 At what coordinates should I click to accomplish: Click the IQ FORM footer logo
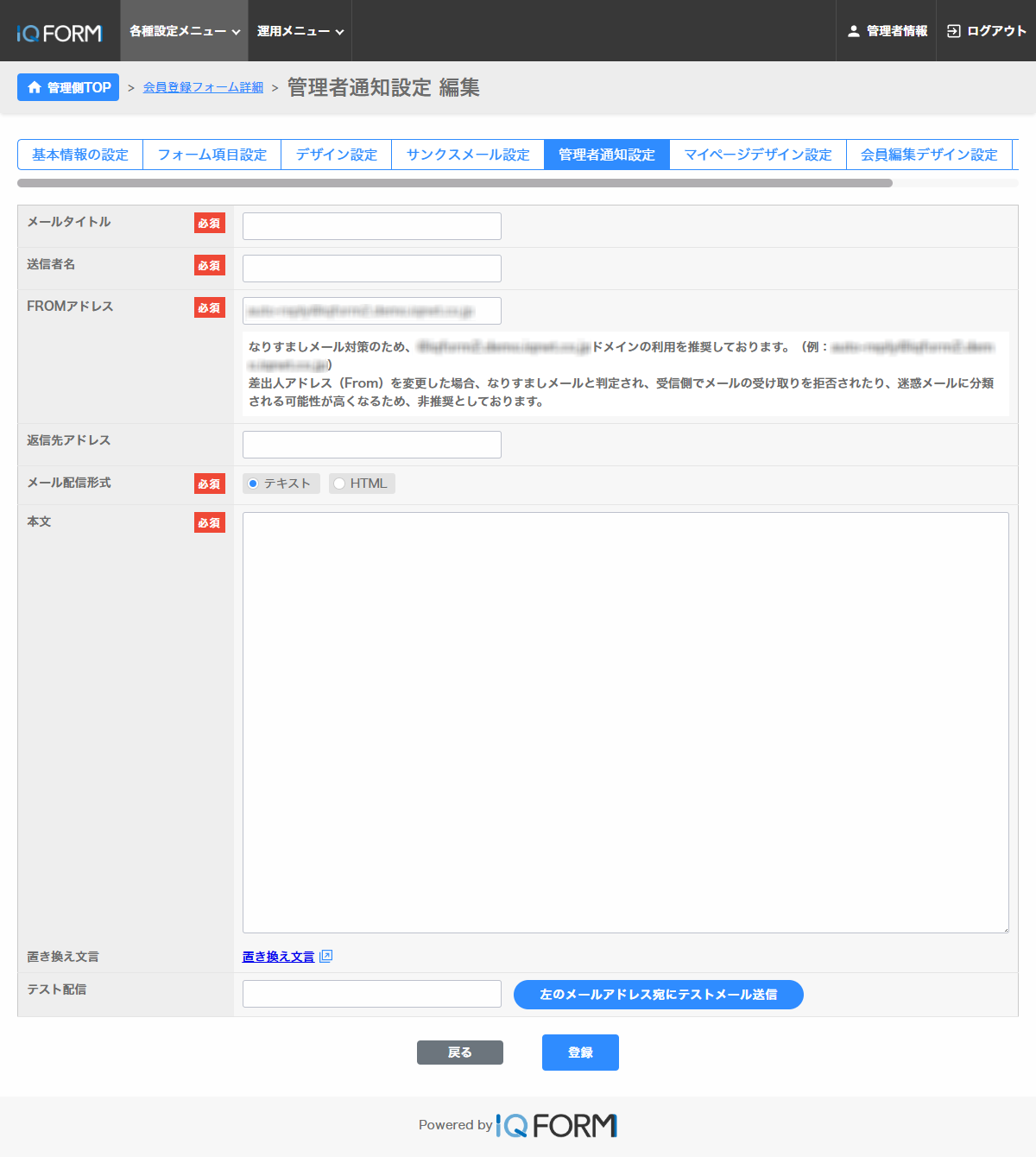point(557,1125)
